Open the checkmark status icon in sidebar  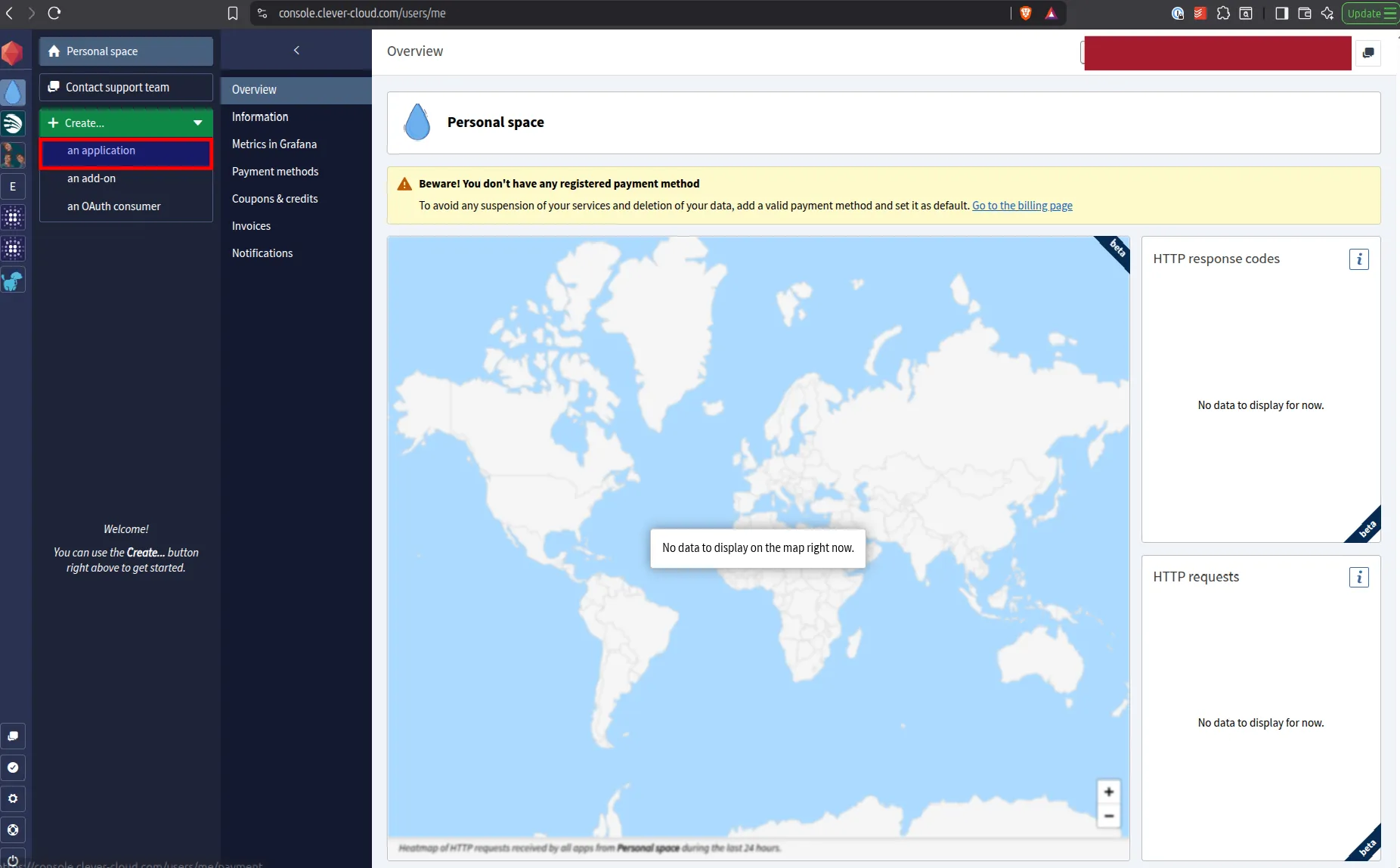coord(13,767)
